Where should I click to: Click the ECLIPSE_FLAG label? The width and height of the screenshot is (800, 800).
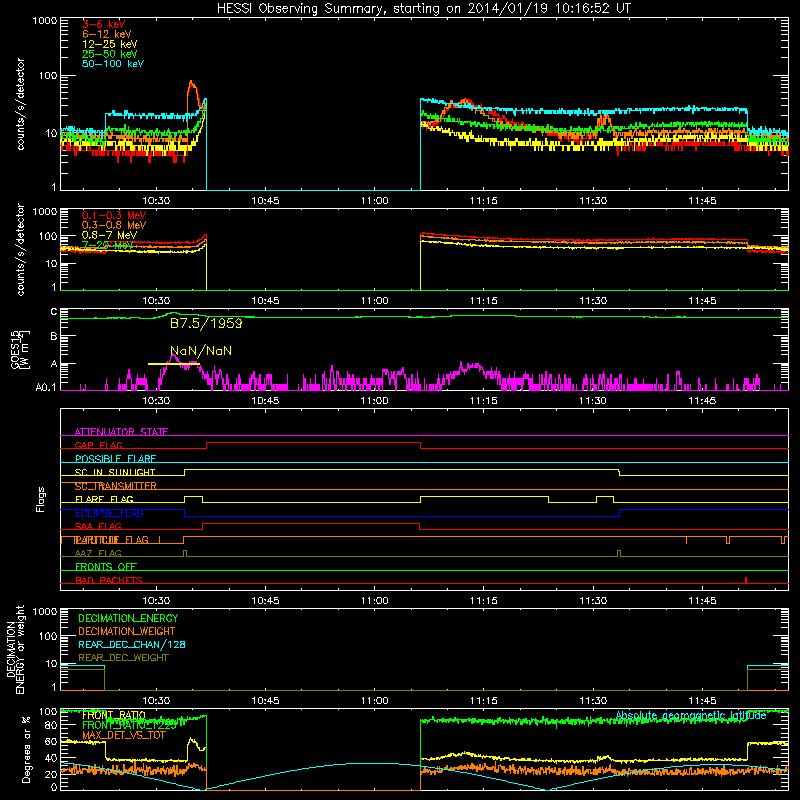(x=109, y=513)
